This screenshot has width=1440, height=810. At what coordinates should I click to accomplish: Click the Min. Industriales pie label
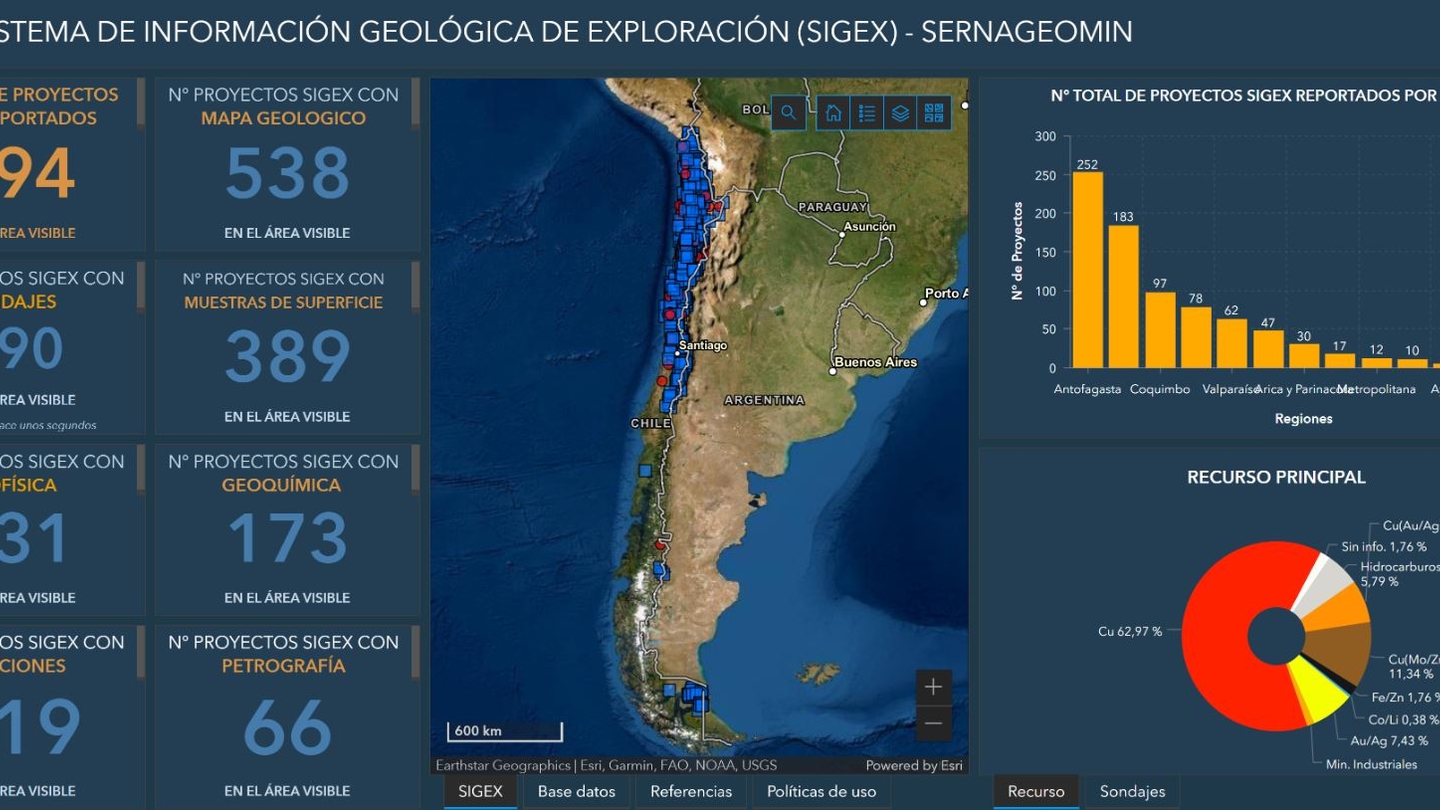click(x=1372, y=765)
